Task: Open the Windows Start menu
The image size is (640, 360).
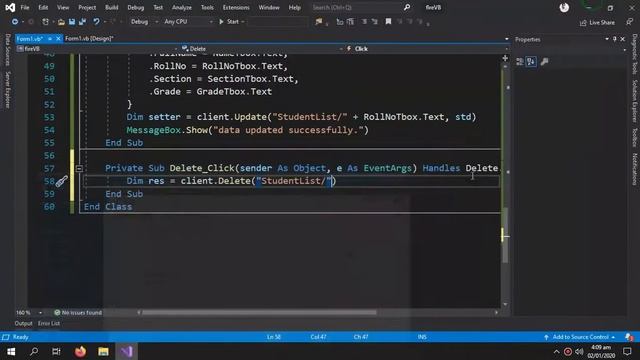Action: (x=11, y=351)
